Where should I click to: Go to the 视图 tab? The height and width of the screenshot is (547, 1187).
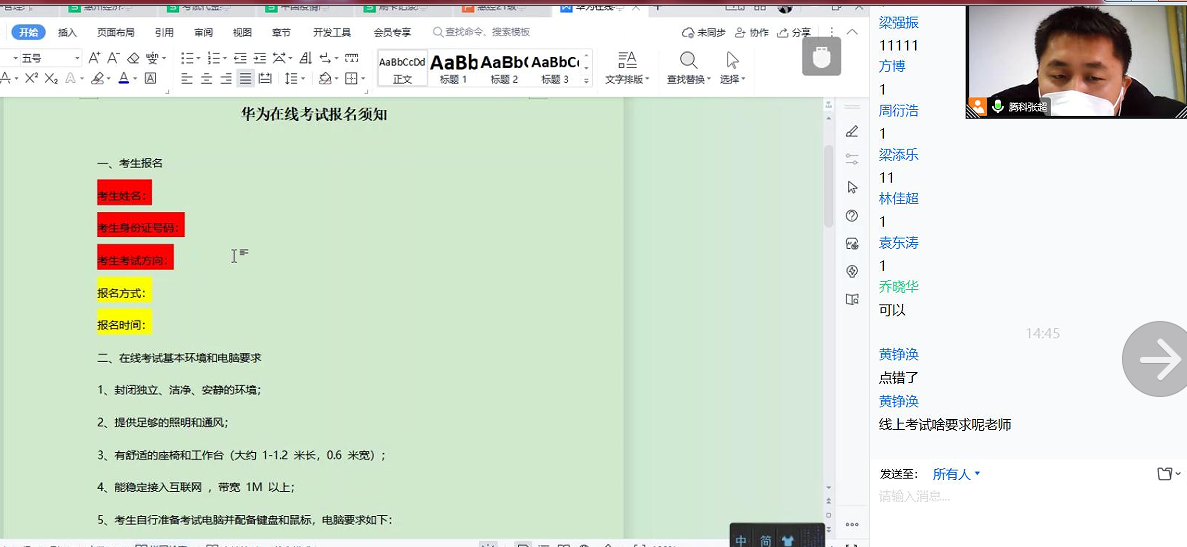pos(242,33)
